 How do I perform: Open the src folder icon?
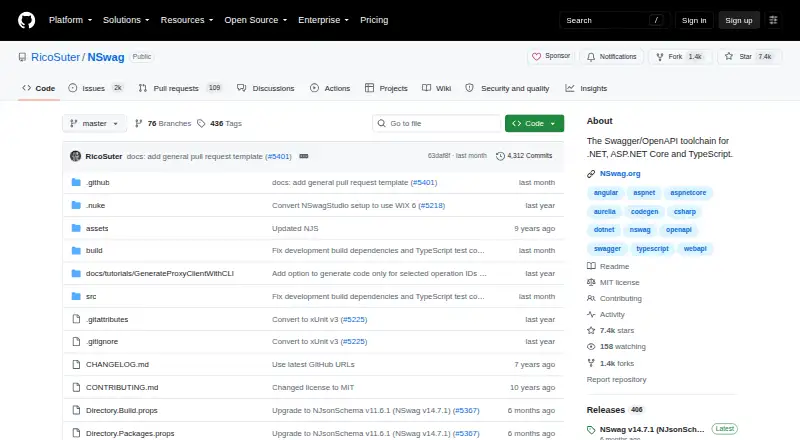point(76,297)
